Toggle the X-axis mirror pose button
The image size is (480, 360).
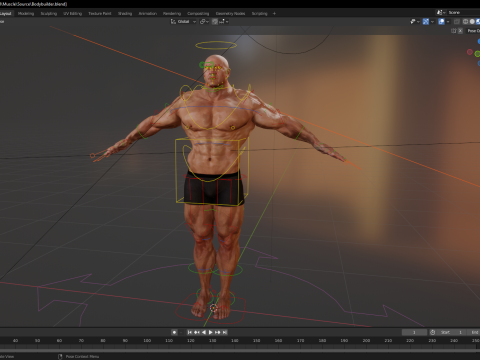tap(460, 31)
